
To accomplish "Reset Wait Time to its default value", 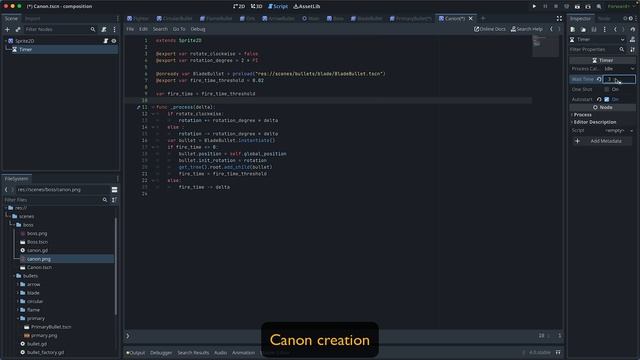I will pos(599,79).
